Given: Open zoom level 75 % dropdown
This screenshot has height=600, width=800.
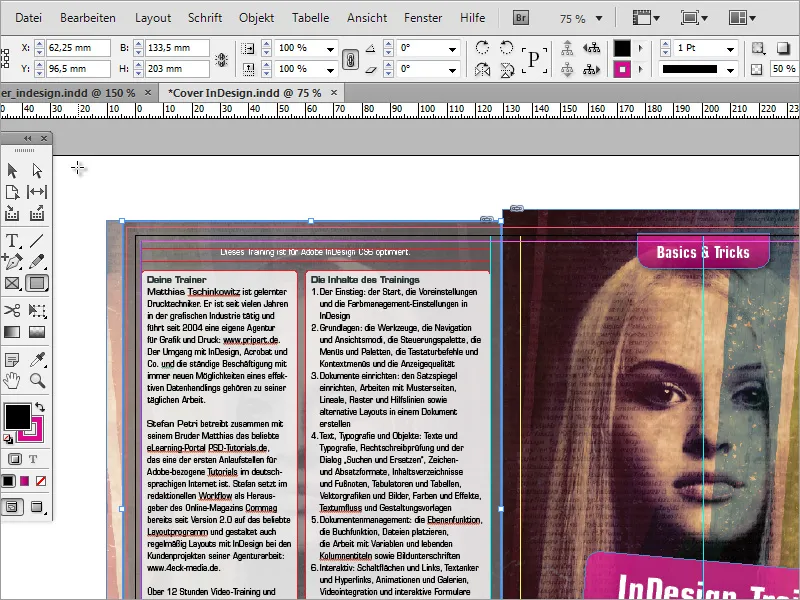Looking at the screenshot, I should [x=599, y=18].
